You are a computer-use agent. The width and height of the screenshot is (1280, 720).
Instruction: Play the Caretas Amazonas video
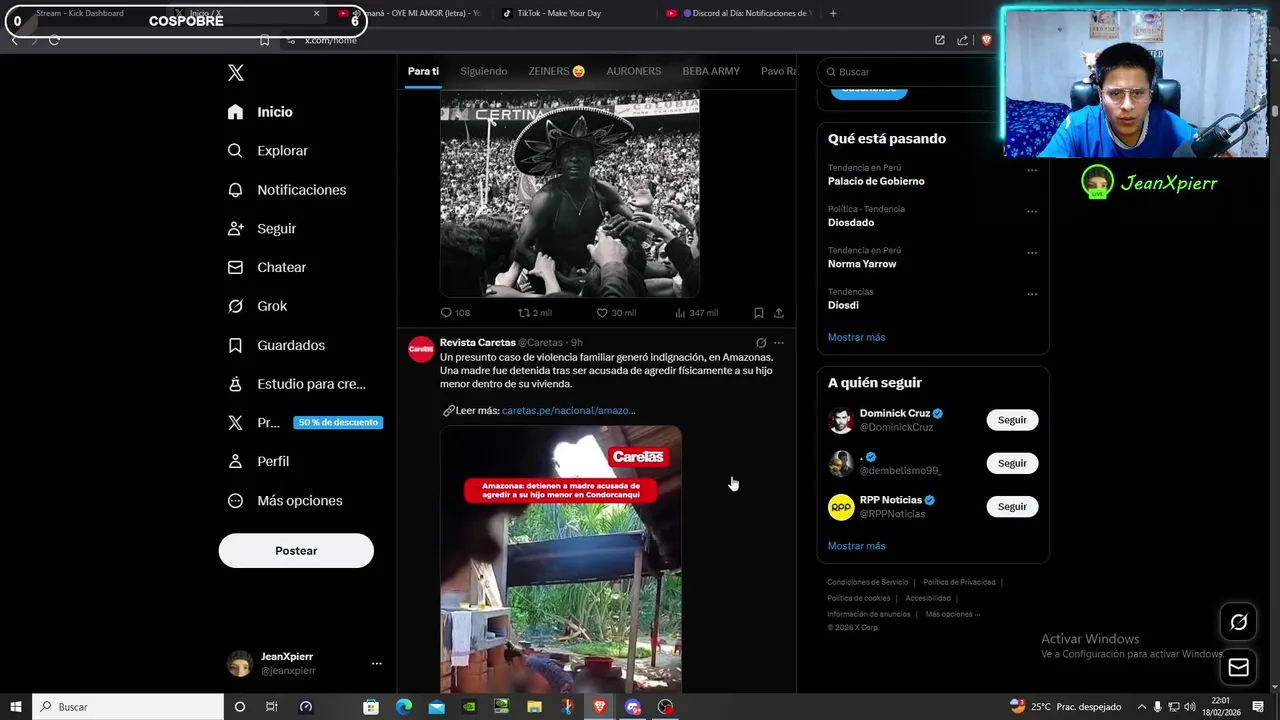(x=561, y=558)
